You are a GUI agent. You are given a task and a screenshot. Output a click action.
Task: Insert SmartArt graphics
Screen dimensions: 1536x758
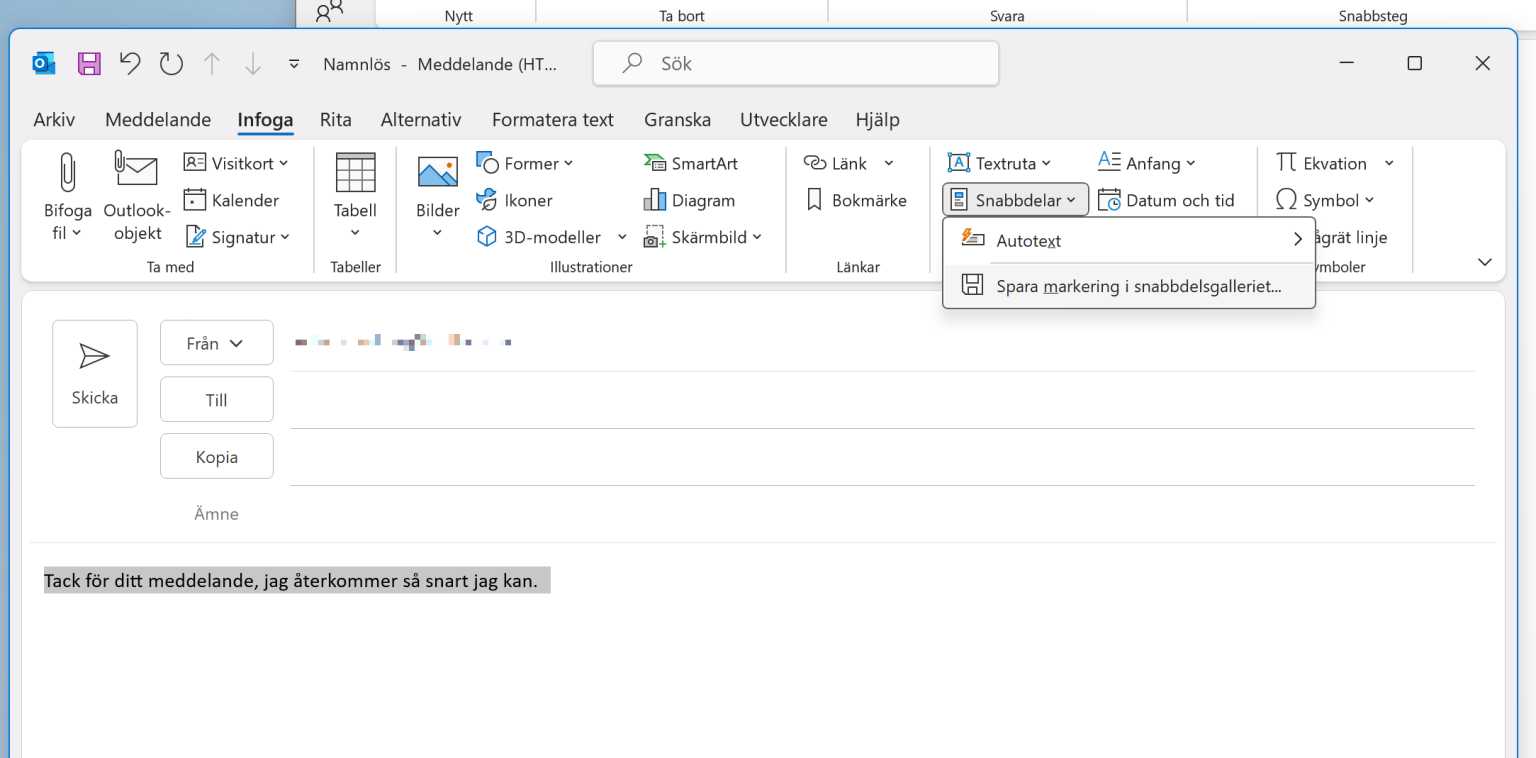[692, 162]
